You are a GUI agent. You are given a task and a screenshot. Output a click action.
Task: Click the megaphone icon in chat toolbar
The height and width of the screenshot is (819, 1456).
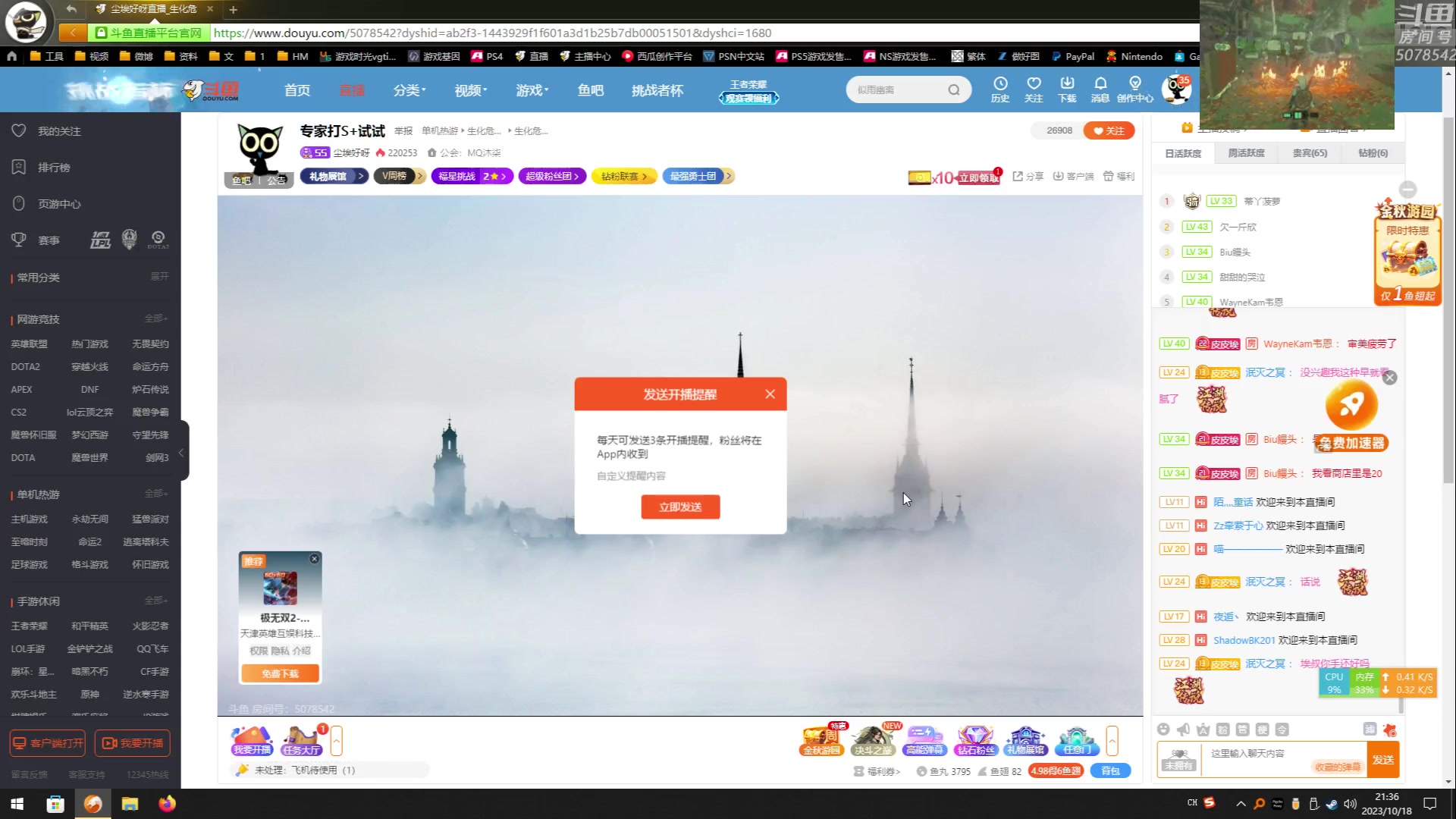[1183, 730]
